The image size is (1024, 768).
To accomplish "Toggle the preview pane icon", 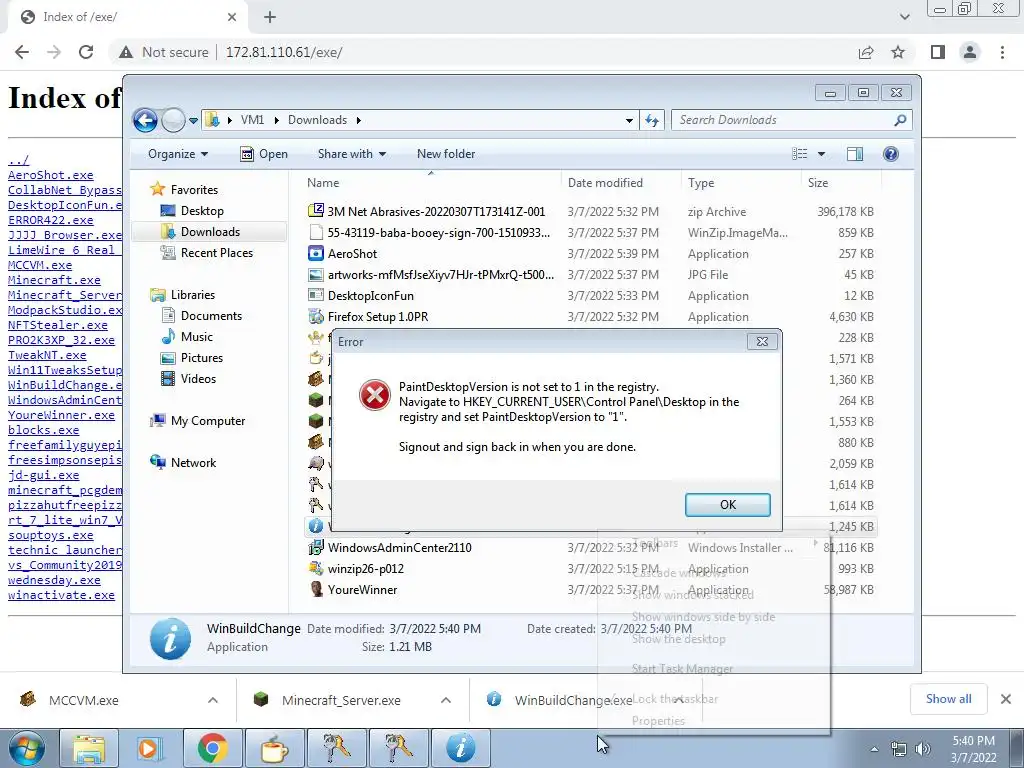I will [855, 154].
